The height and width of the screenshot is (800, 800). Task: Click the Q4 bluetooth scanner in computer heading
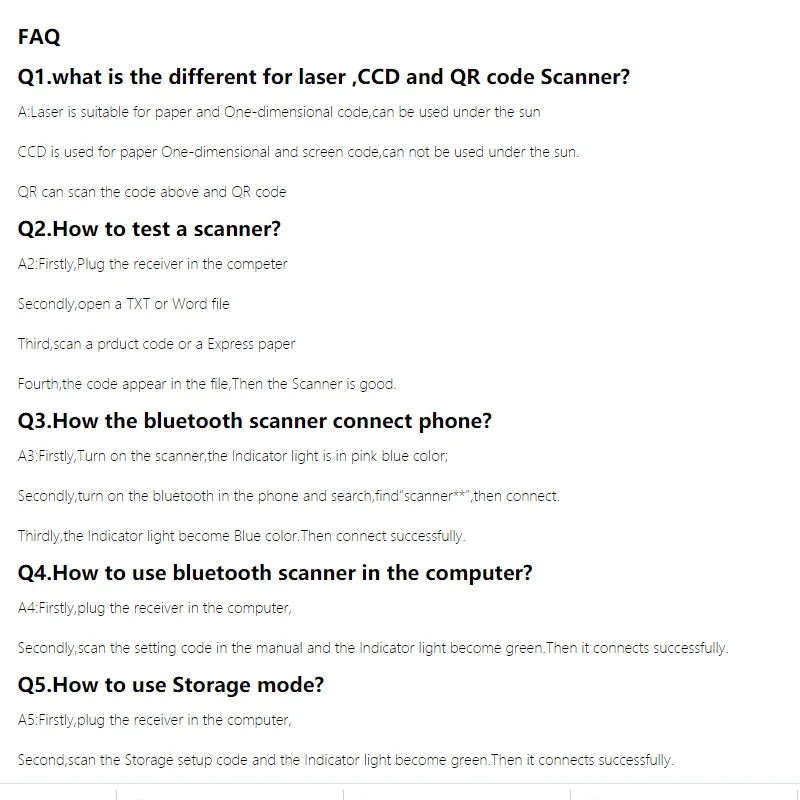point(275,573)
